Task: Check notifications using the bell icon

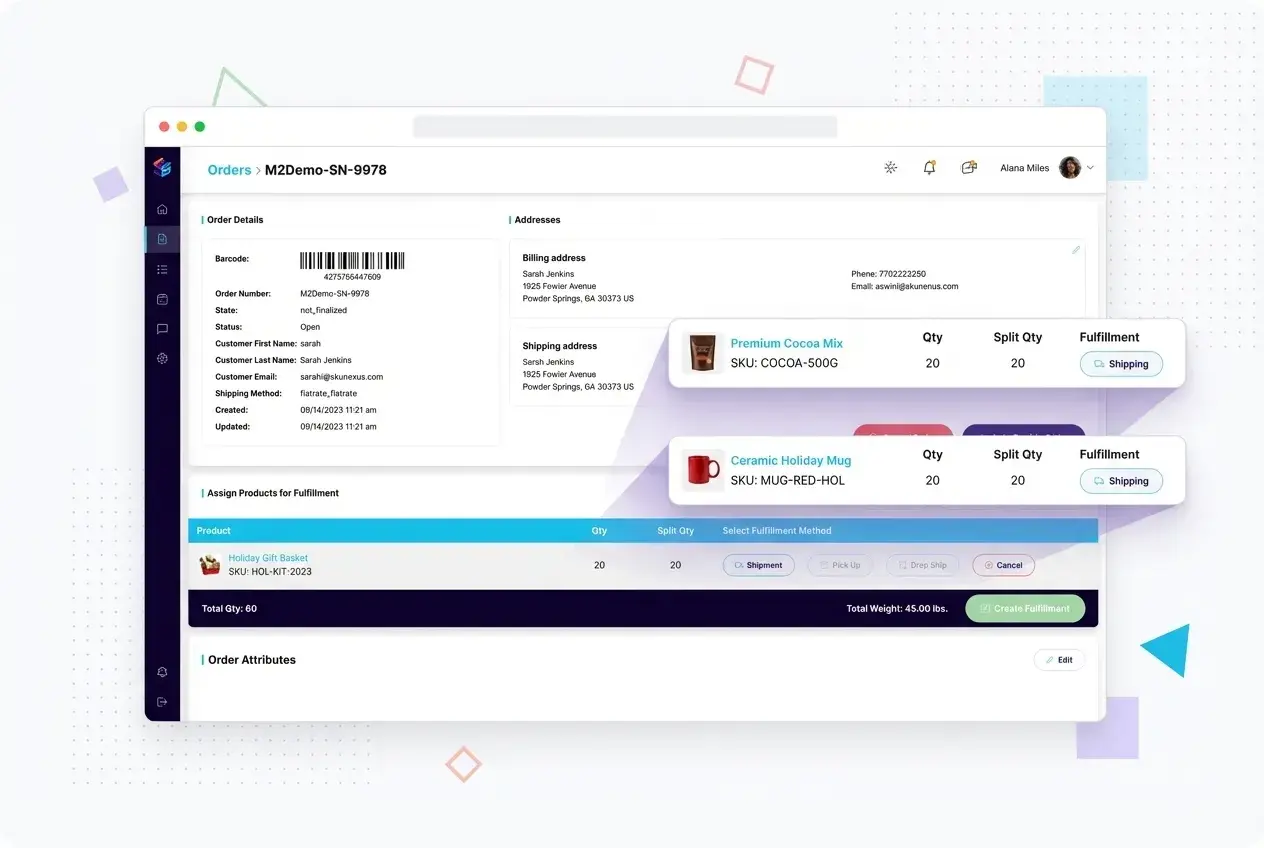Action: (929, 167)
